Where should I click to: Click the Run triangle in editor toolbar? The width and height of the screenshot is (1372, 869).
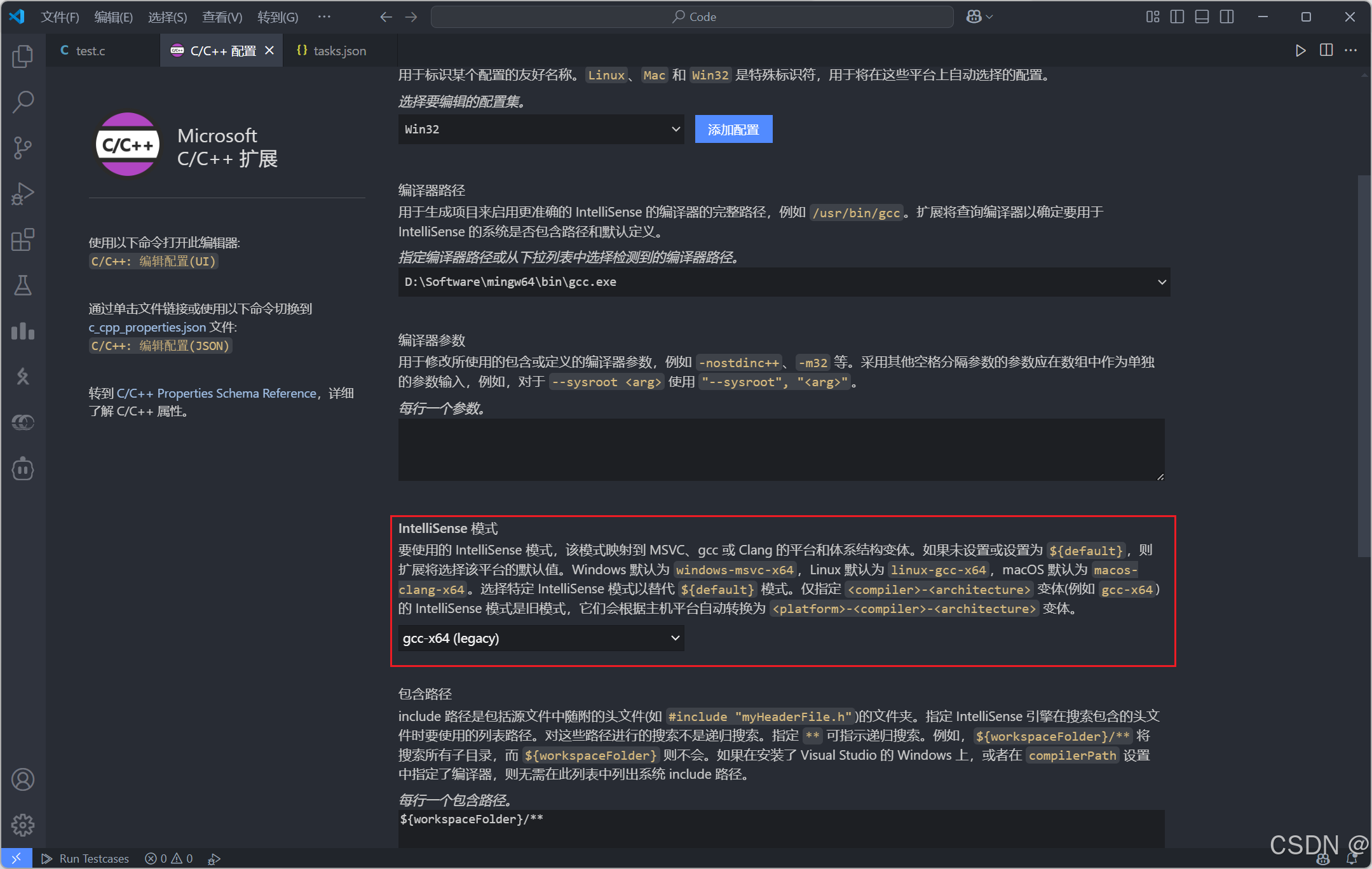[1300, 51]
